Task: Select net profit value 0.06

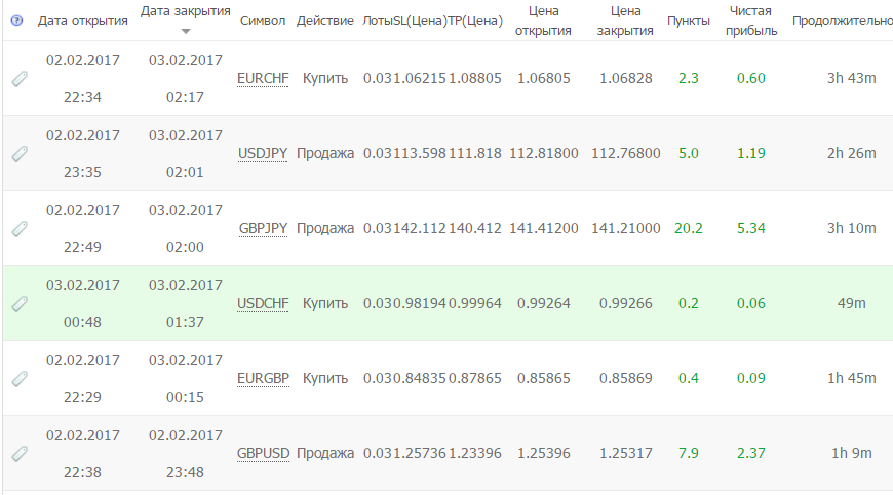Action: (751, 304)
